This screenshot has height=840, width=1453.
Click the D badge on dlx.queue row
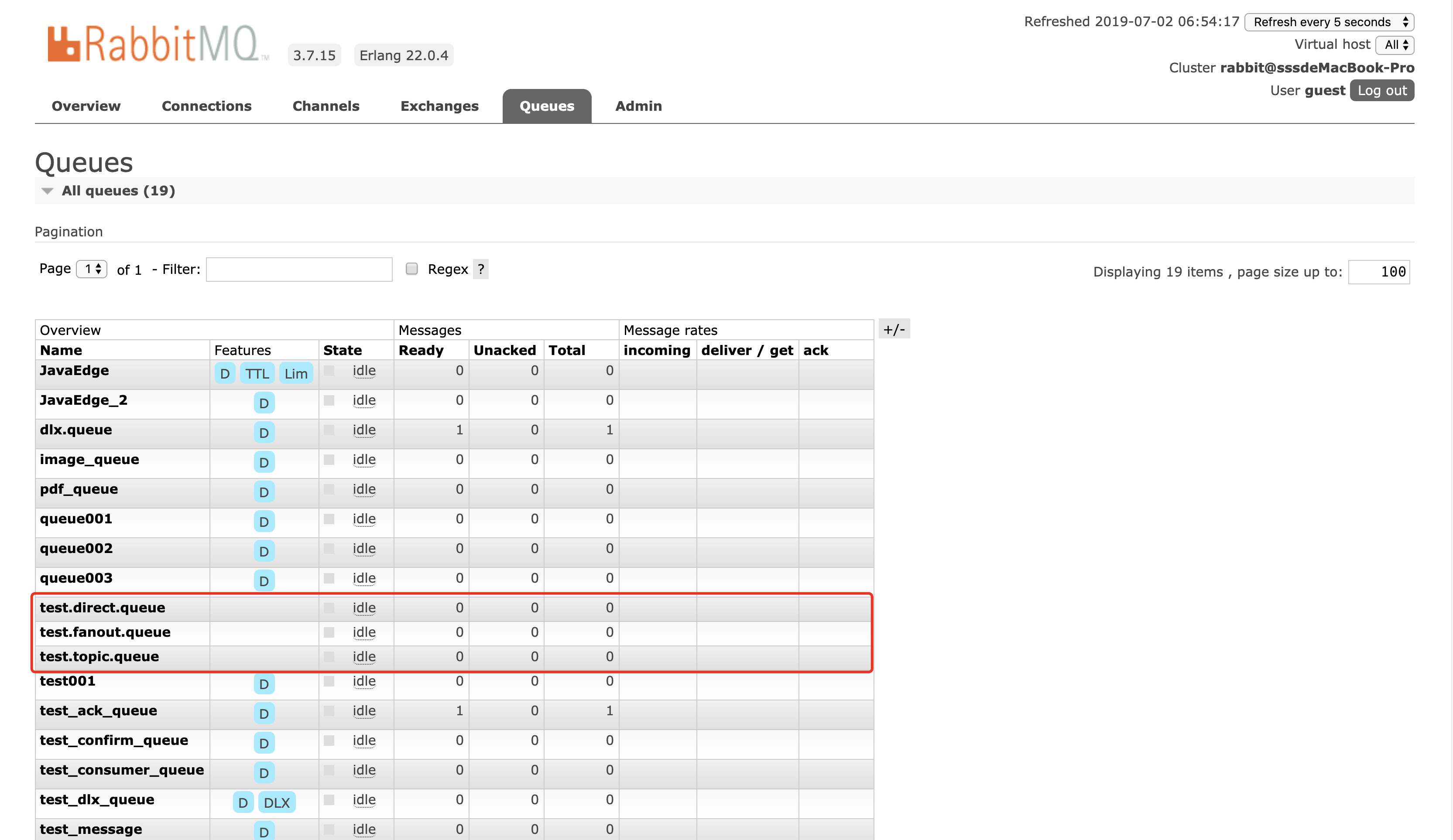[264, 432]
